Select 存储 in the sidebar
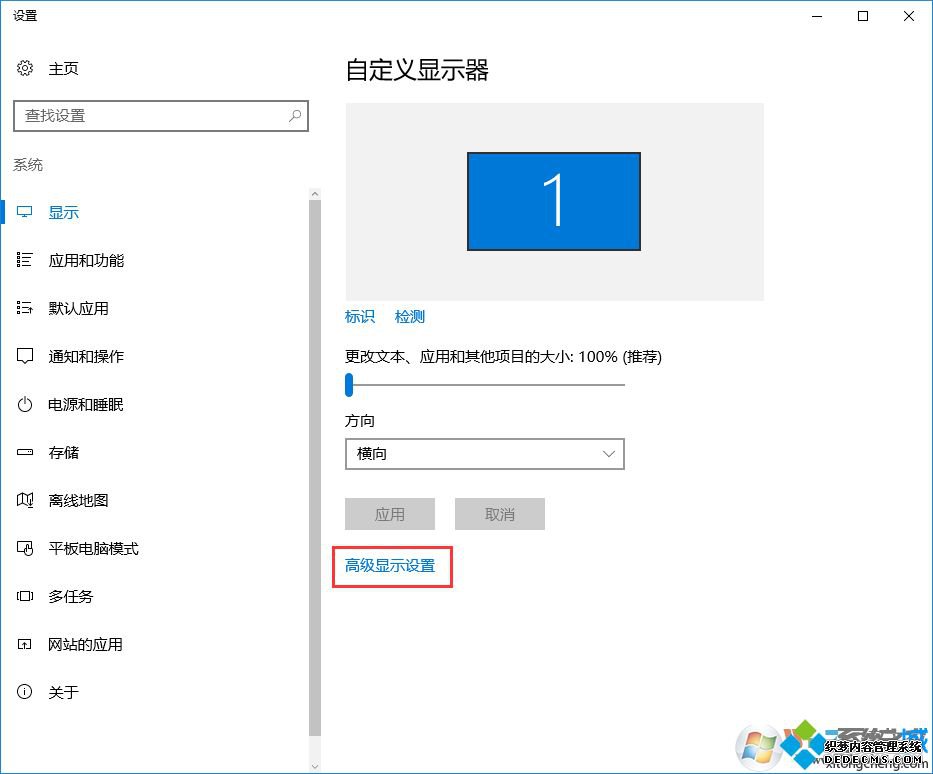 tap(64, 453)
